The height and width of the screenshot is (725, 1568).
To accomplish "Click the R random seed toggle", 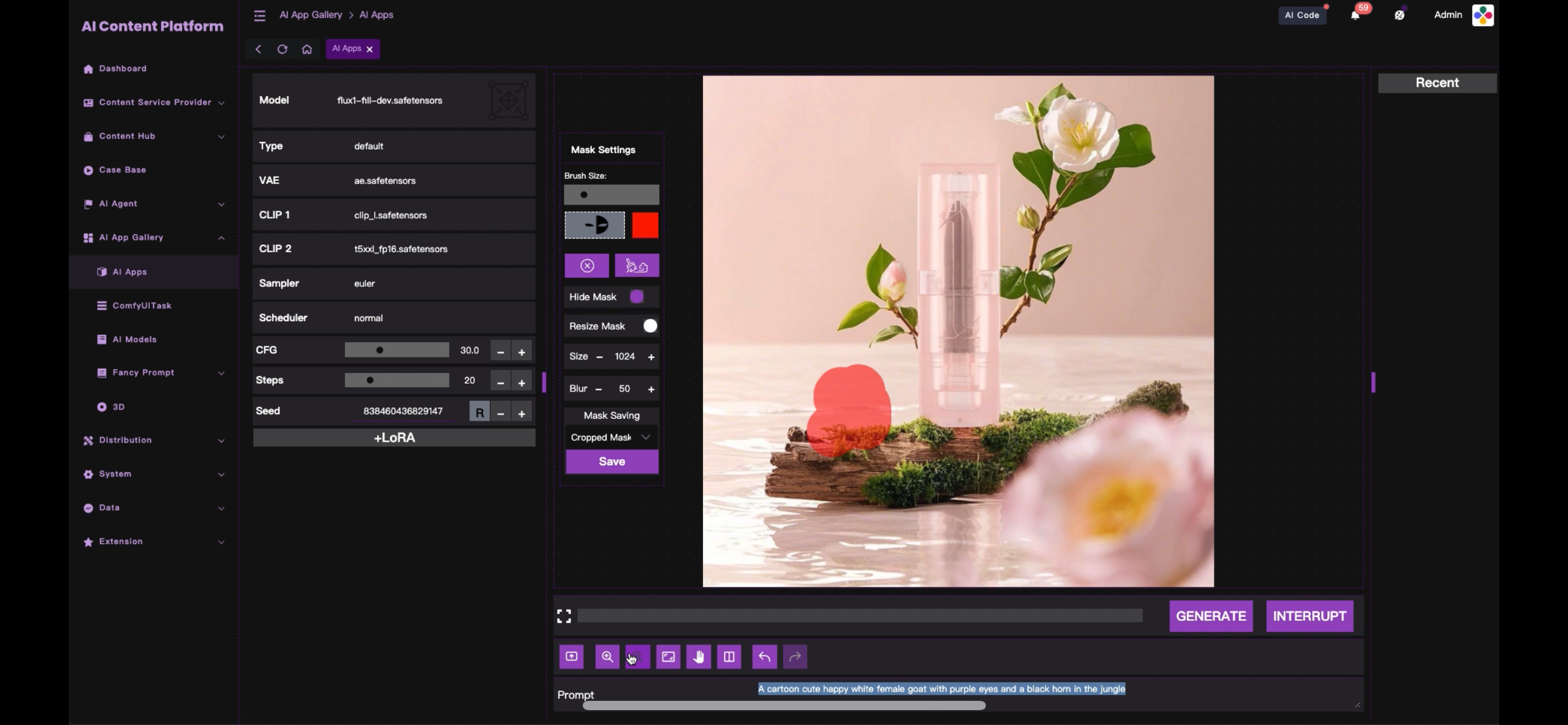I will click(479, 412).
